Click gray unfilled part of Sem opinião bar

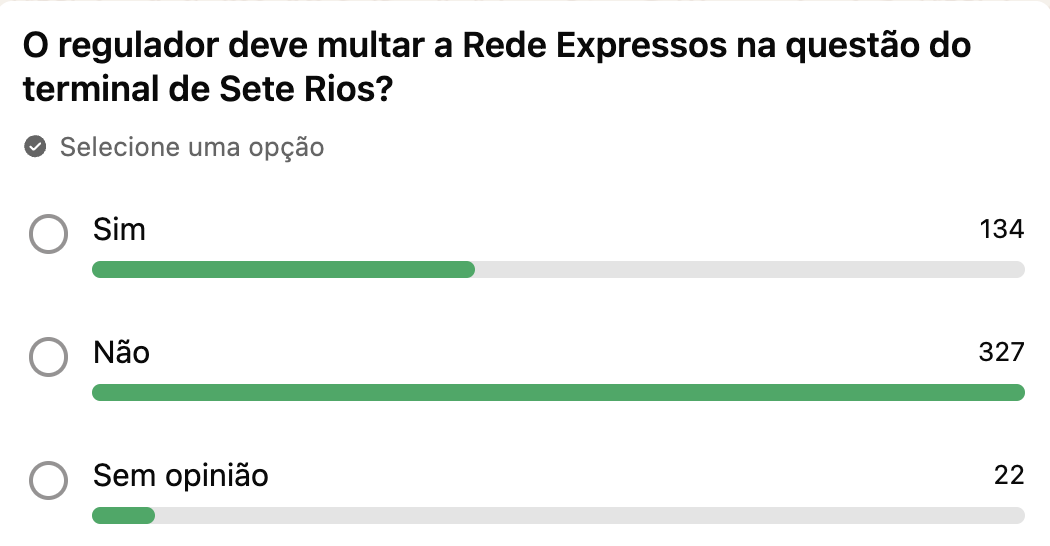pos(590,515)
